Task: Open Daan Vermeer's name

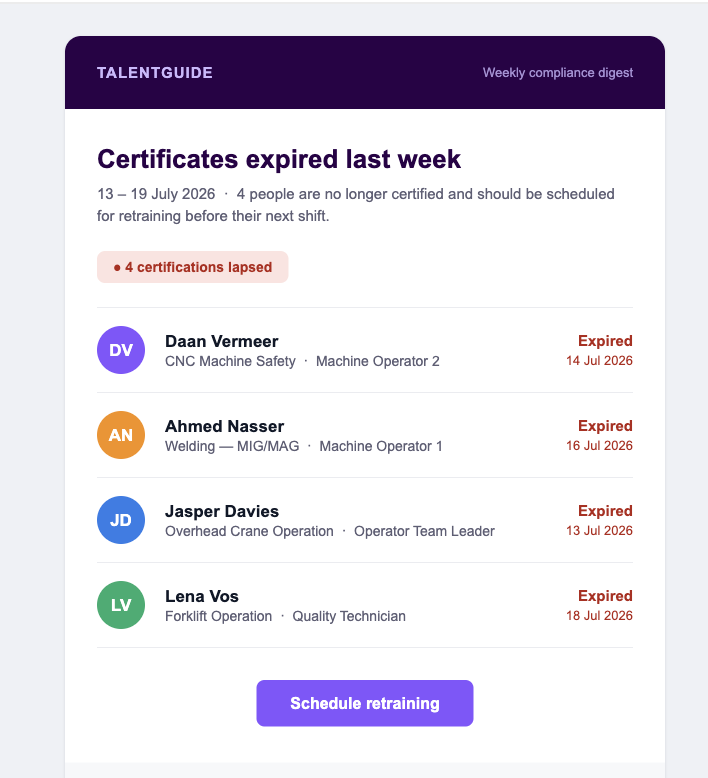Action: [221, 341]
